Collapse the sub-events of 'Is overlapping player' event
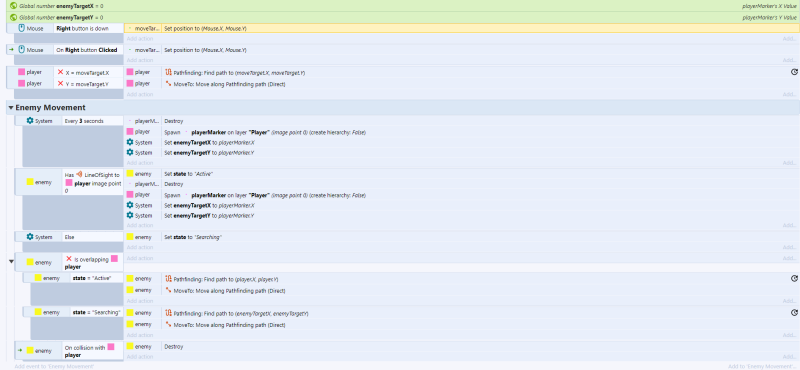The image size is (800, 370). 11,261
